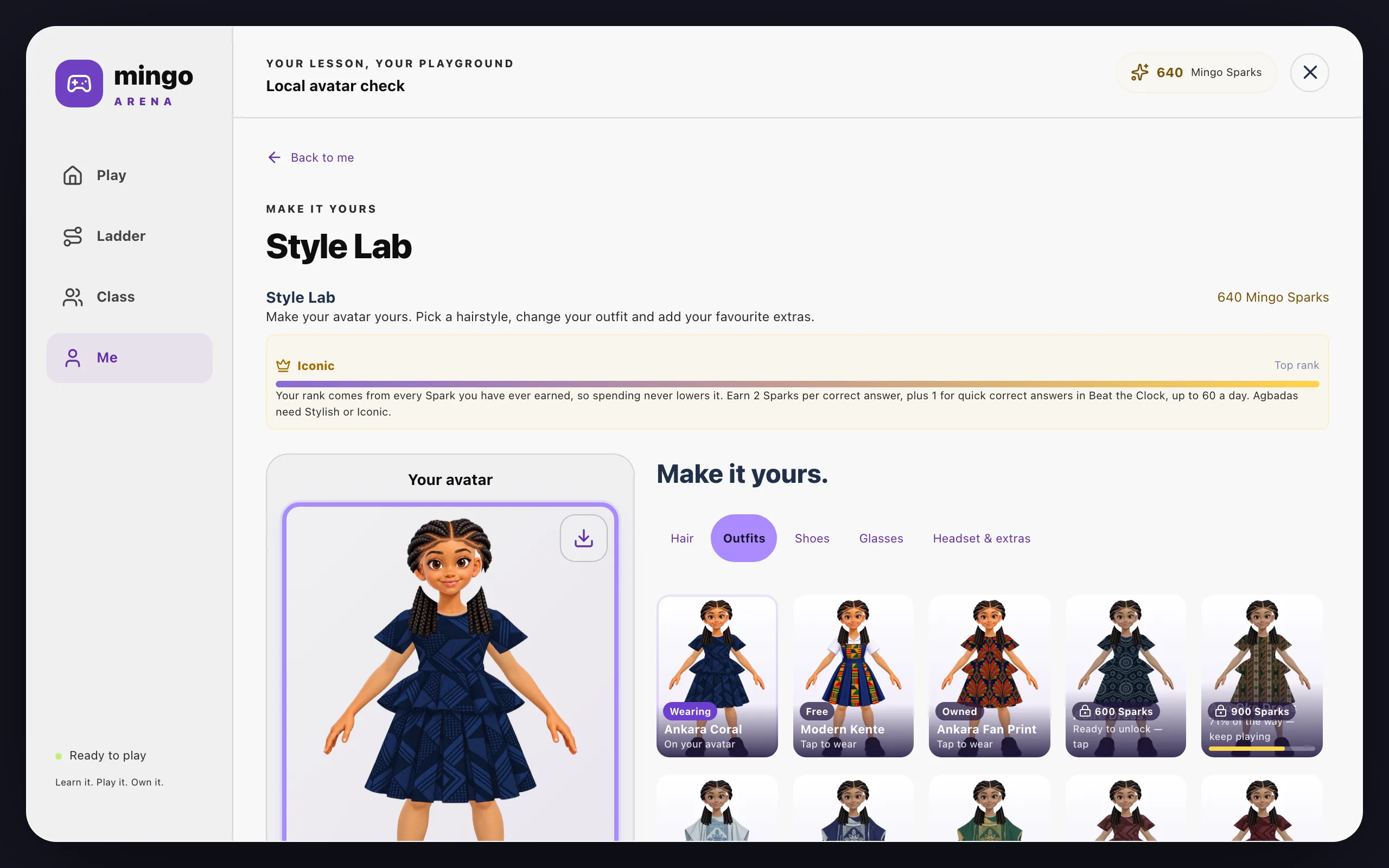Click the Free badge on Modern Kente
Image resolution: width=1389 pixels, height=868 pixels.
(x=817, y=711)
